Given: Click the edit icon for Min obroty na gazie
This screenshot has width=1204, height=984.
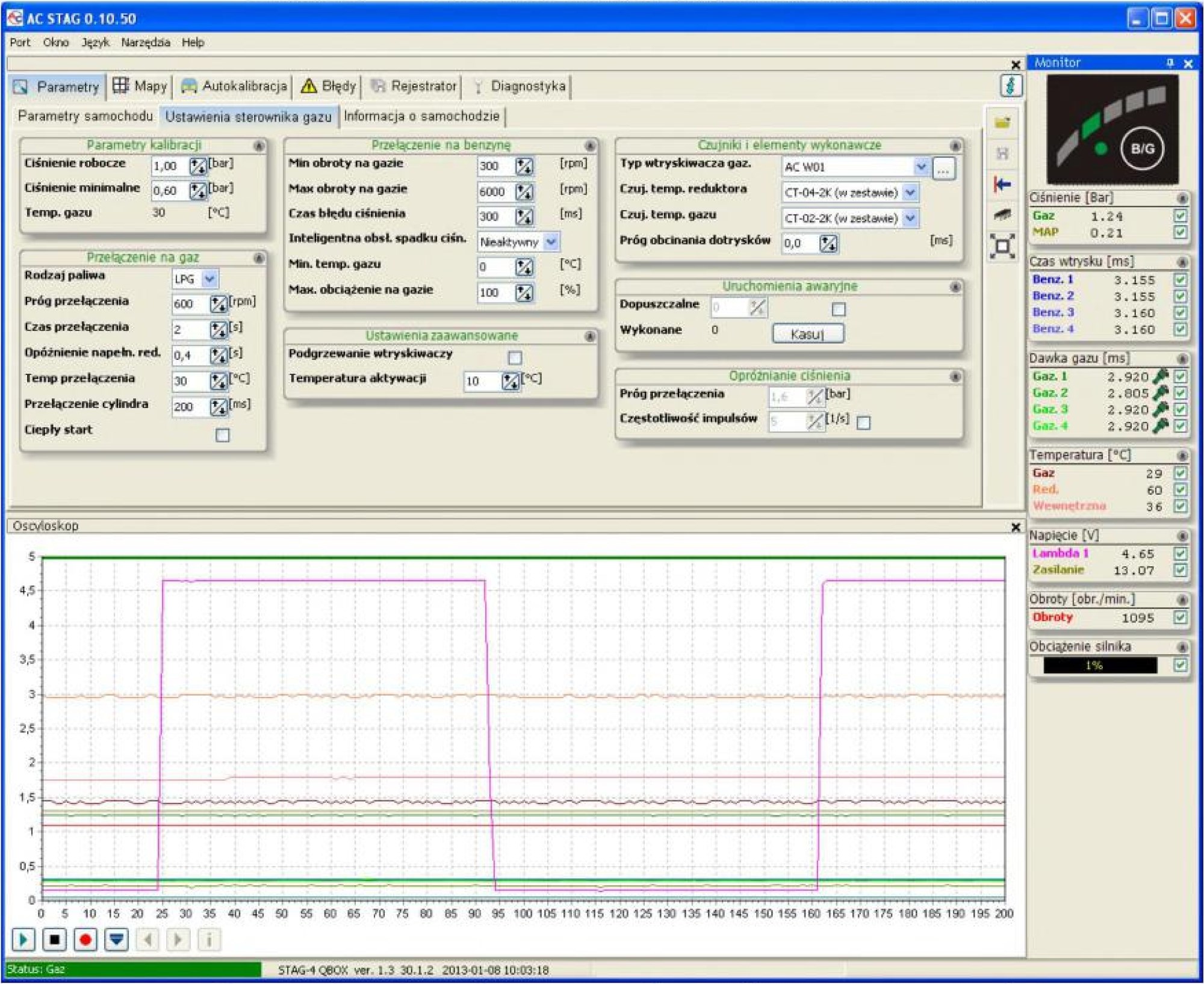Looking at the screenshot, I should [x=524, y=166].
